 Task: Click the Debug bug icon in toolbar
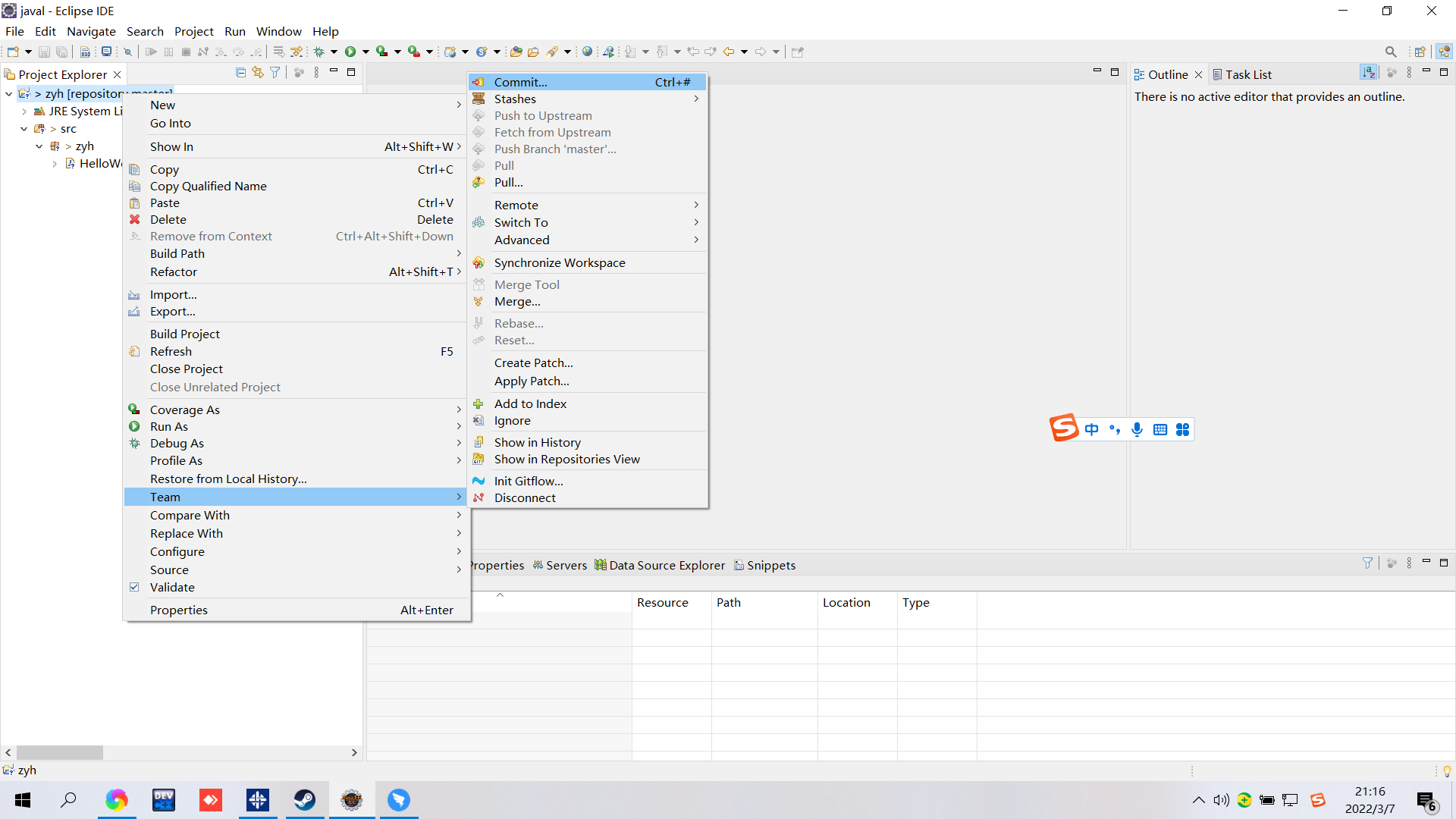click(319, 52)
